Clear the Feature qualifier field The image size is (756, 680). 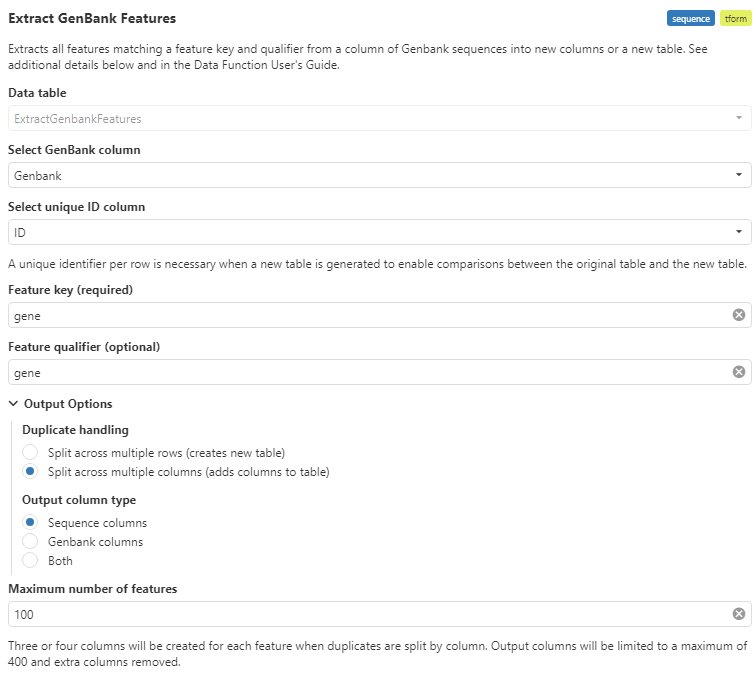click(x=739, y=372)
